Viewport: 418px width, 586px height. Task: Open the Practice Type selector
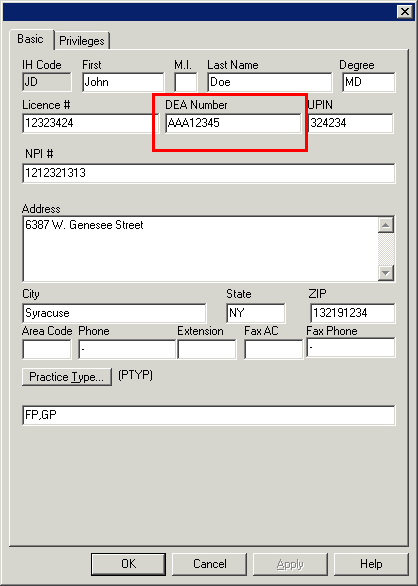pos(67,377)
